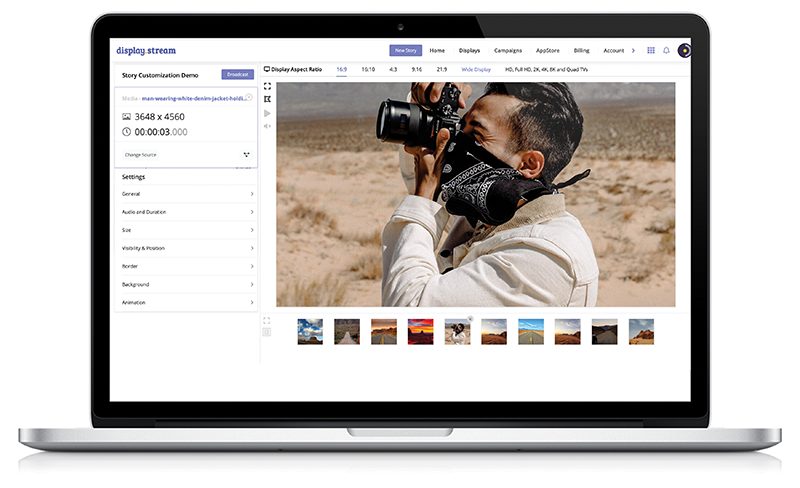Go to Home in the top navigation
The height and width of the screenshot is (488, 800).
[437, 51]
